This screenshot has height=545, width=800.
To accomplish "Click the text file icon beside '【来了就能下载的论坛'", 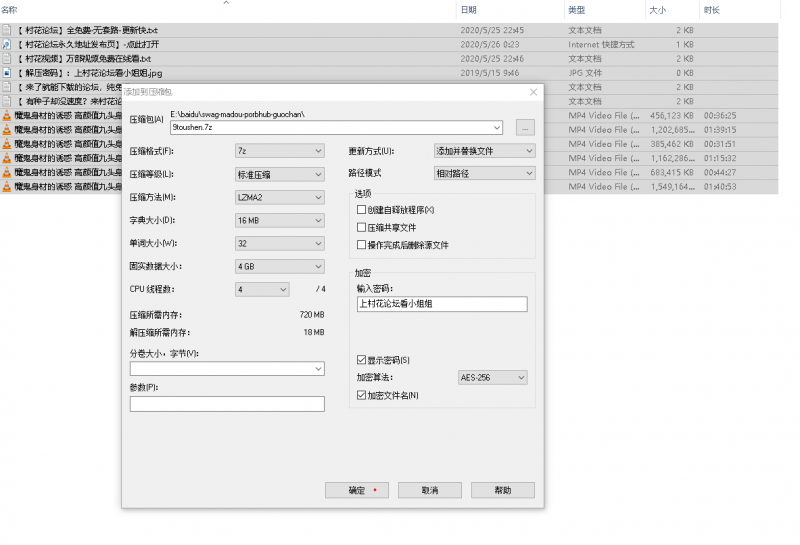I will pos(6,87).
